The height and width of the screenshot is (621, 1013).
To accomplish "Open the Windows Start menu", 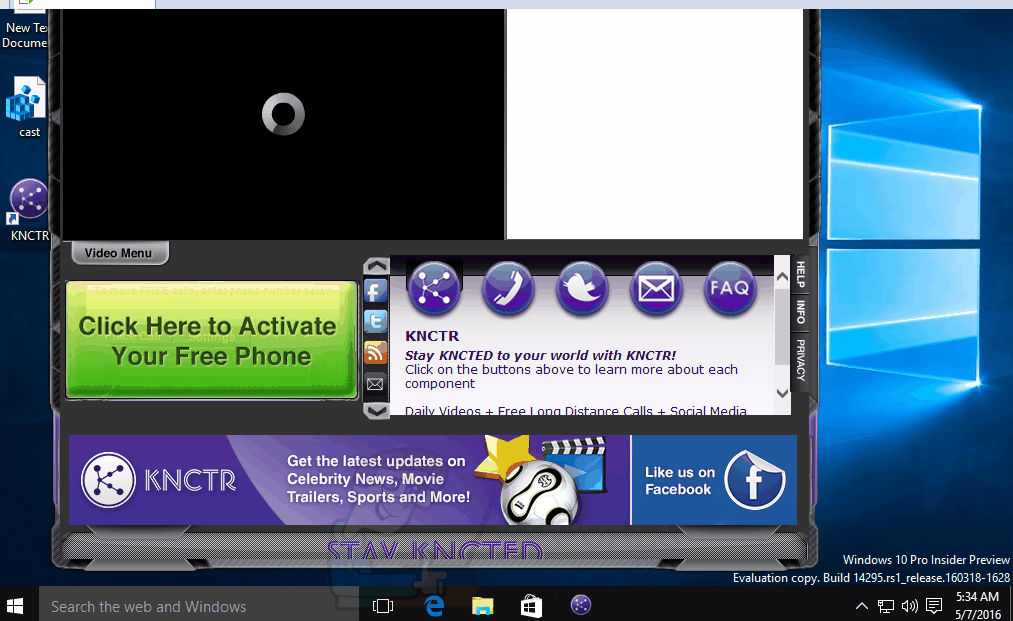I will coord(15,605).
